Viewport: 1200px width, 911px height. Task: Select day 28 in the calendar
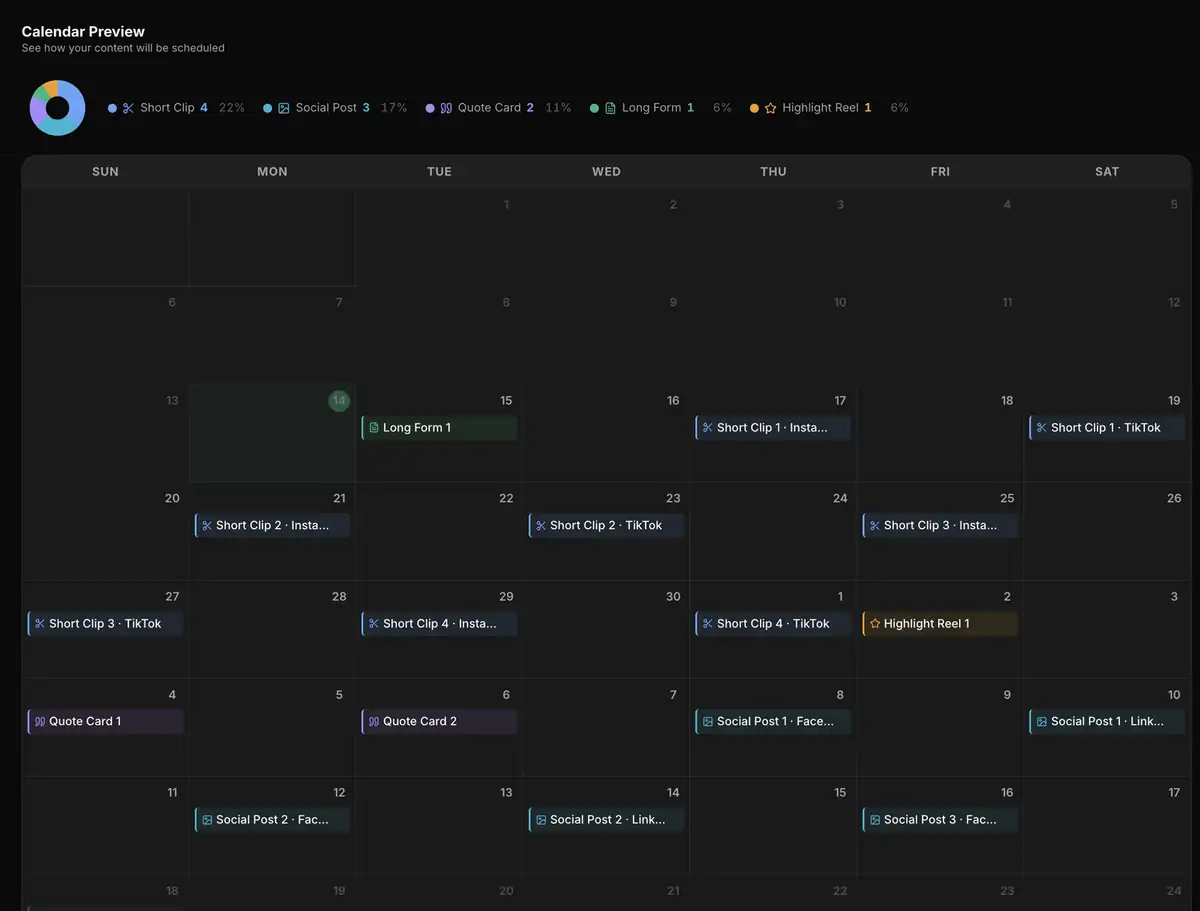(x=339, y=597)
